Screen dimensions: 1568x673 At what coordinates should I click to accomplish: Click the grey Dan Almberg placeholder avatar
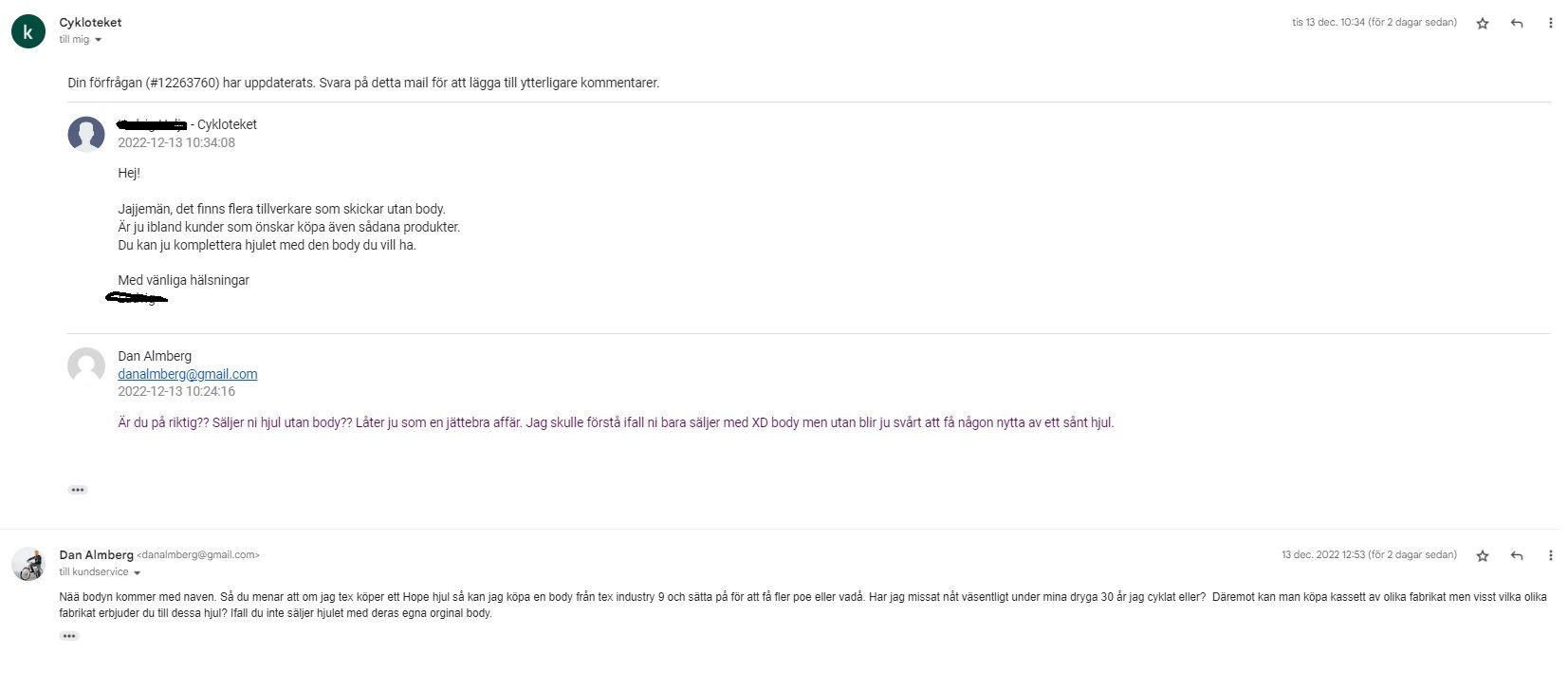click(x=86, y=365)
